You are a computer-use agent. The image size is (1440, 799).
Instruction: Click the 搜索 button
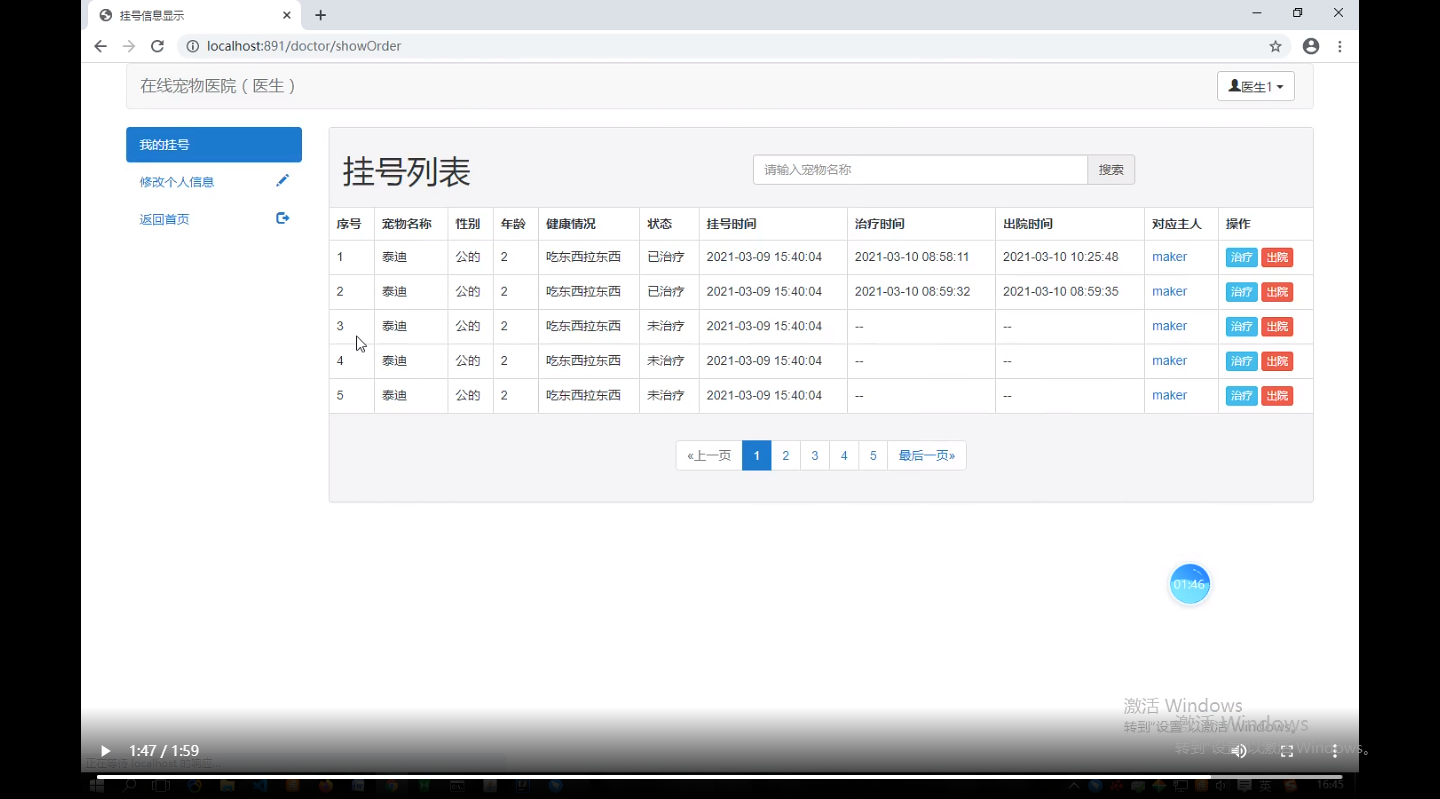(1111, 170)
